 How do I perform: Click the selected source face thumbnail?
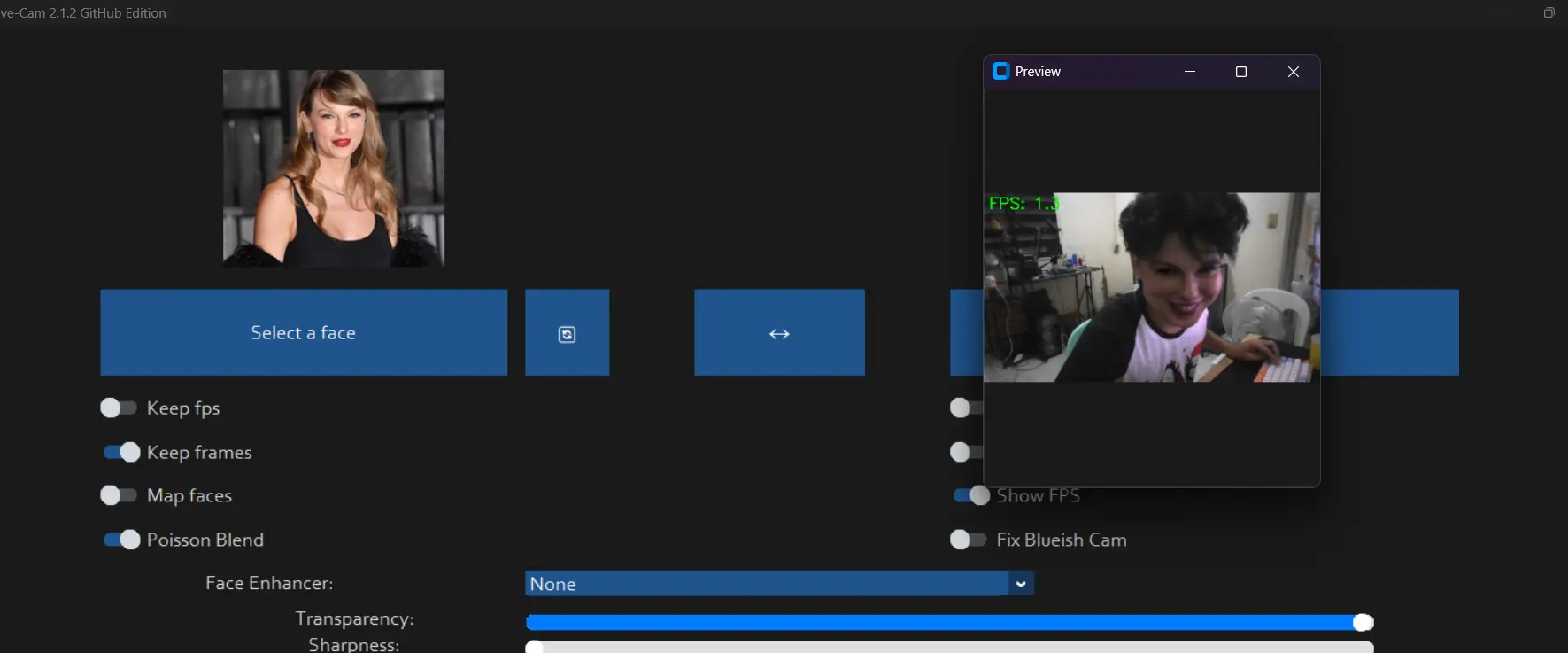334,168
